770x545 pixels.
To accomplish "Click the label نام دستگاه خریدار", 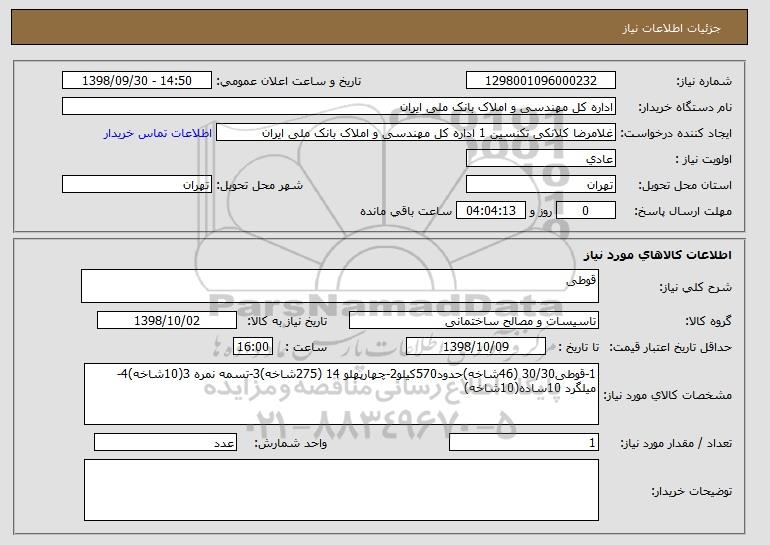I will point(685,108).
